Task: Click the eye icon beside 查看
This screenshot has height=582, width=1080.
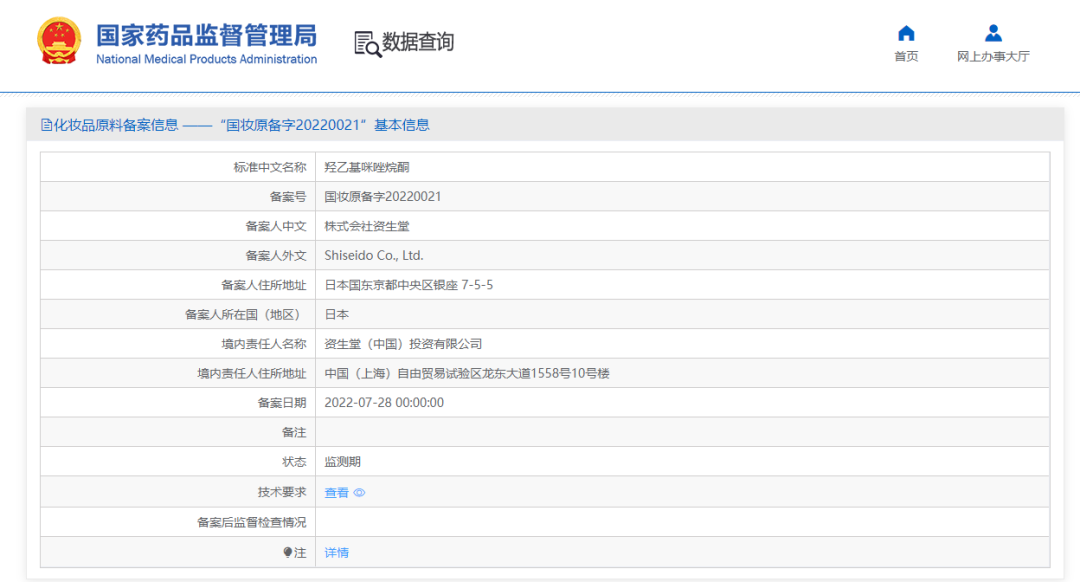Action: 360,492
